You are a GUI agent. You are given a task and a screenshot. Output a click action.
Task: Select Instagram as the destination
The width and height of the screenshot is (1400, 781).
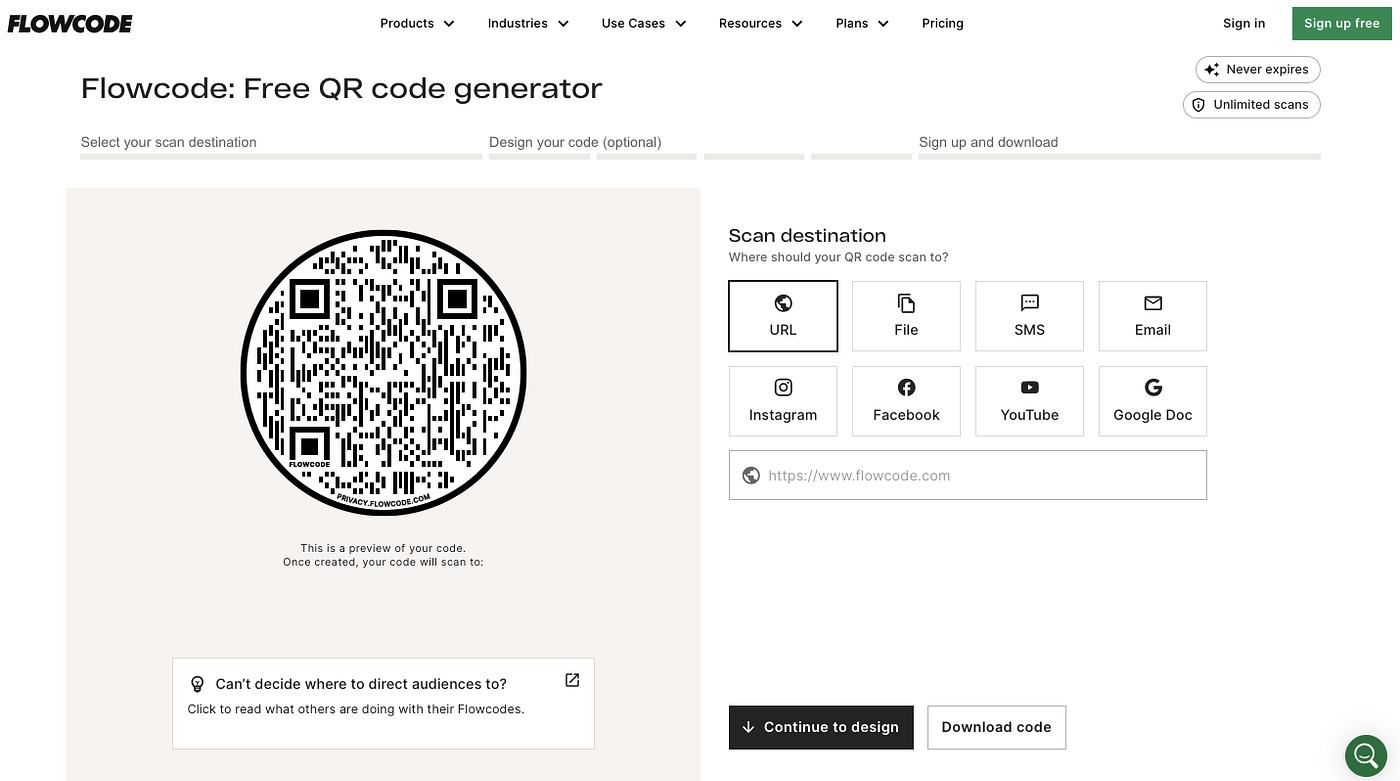783,400
